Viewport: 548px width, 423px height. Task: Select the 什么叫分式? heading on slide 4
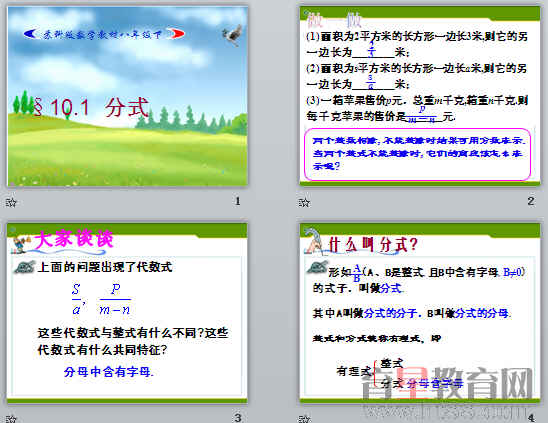[x=373, y=244]
